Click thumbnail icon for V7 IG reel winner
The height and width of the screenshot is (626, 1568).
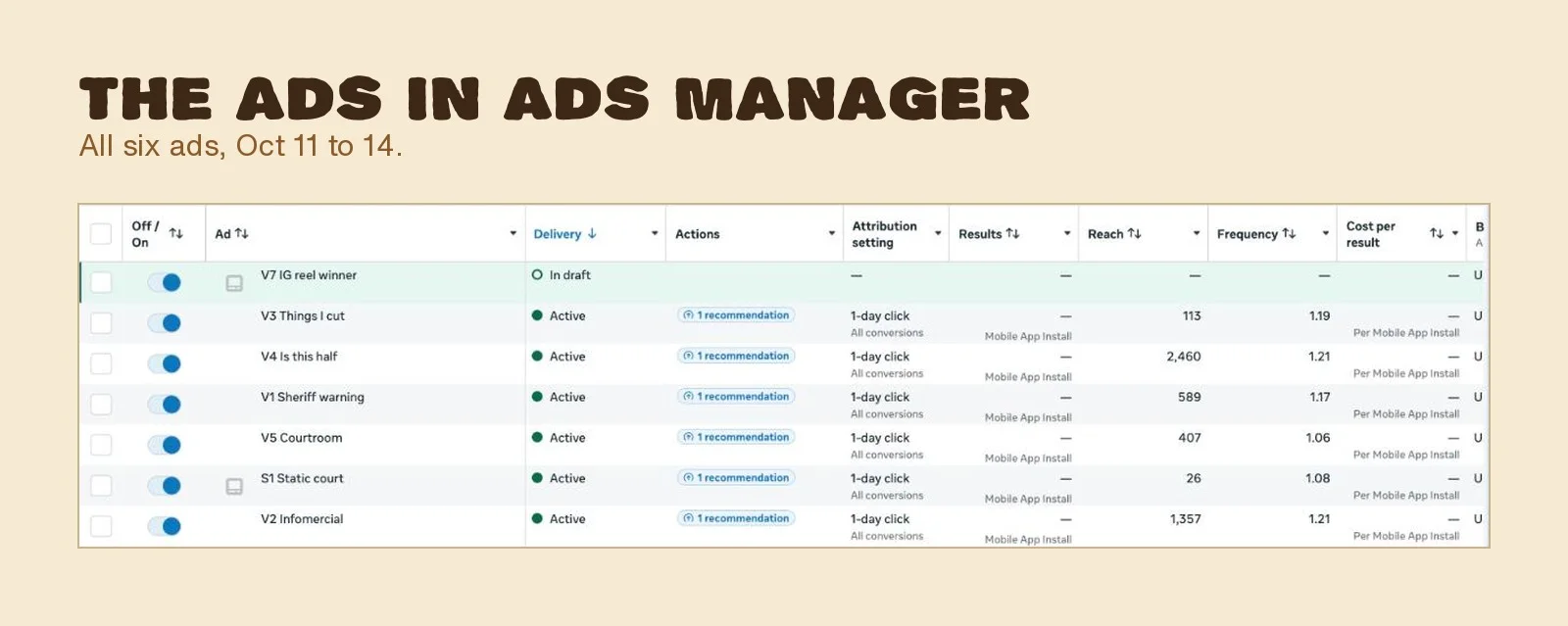[234, 283]
